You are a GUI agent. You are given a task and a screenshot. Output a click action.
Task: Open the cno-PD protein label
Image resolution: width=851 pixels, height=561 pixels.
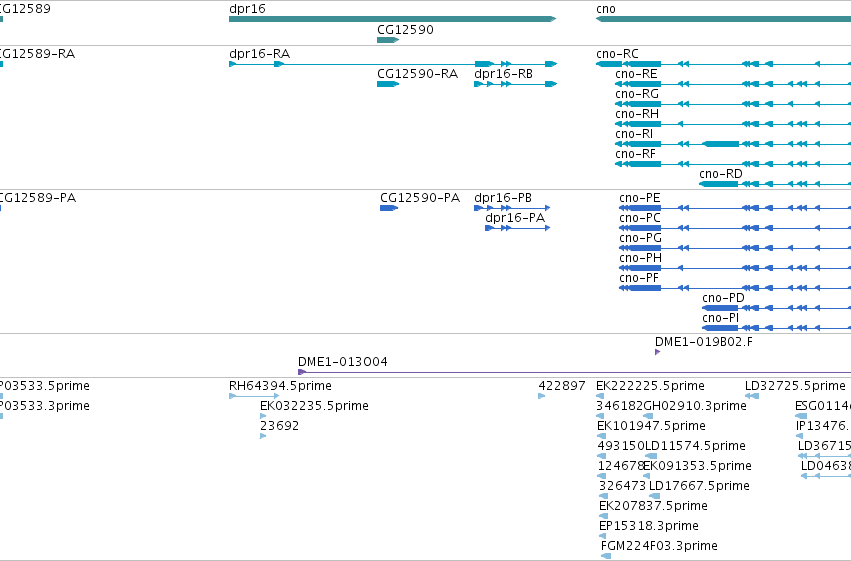(x=723, y=298)
